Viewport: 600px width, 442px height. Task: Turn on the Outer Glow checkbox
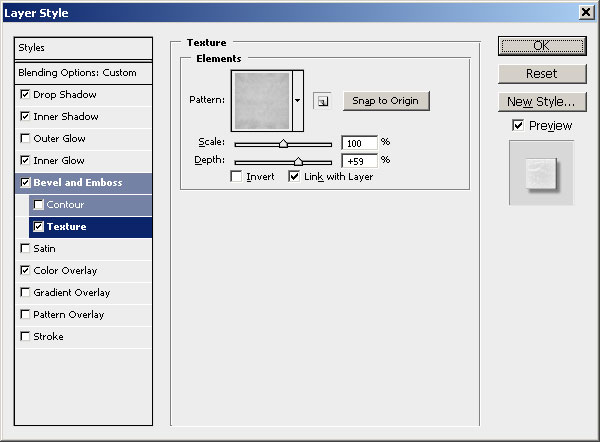(25, 139)
